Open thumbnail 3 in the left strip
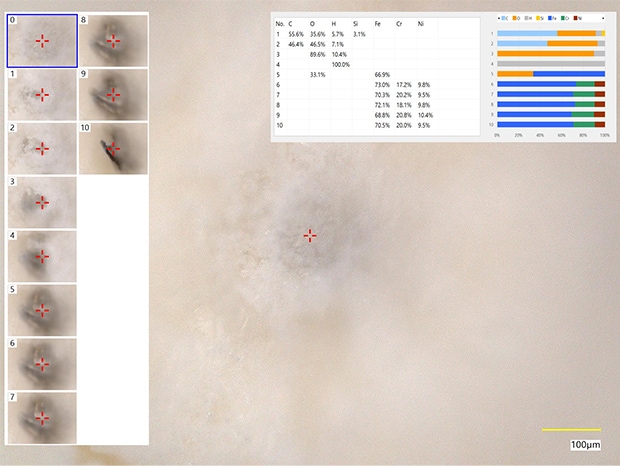 point(42,202)
